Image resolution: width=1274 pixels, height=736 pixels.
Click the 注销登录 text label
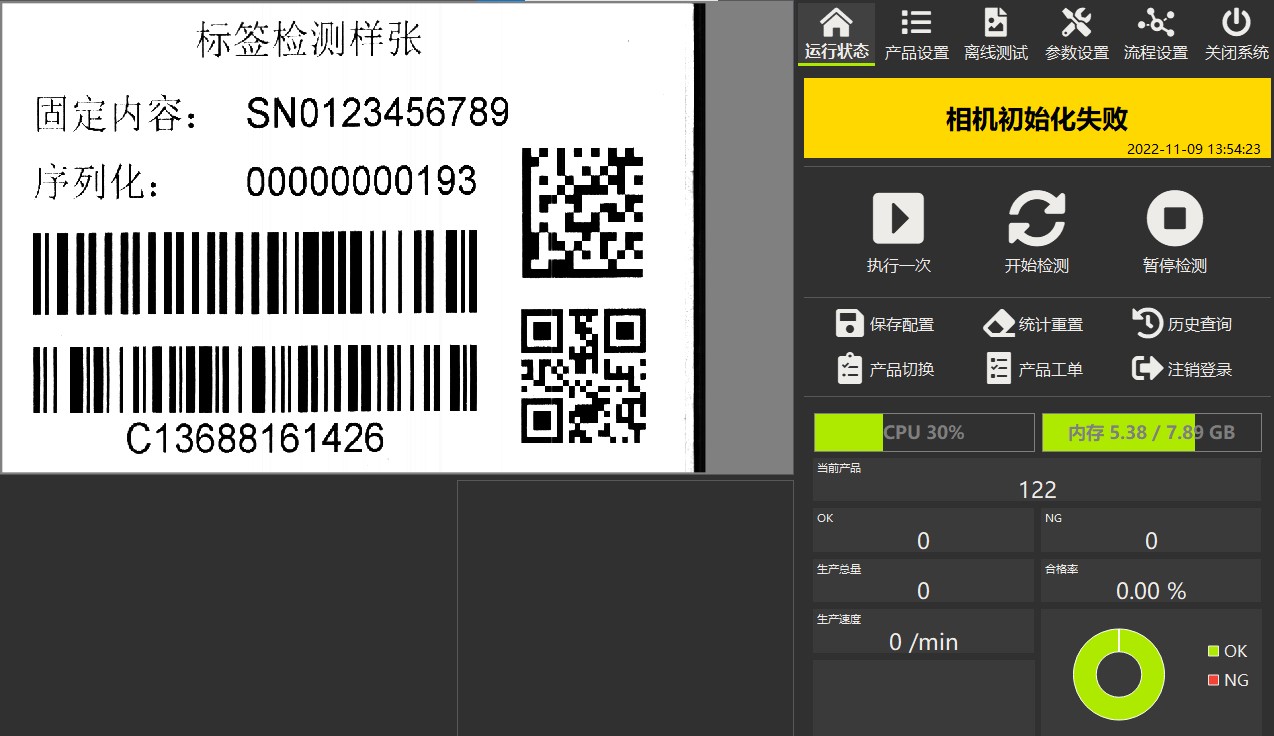coord(1200,370)
